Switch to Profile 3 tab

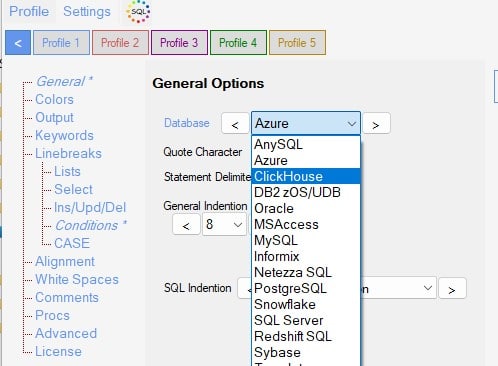(x=179, y=43)
